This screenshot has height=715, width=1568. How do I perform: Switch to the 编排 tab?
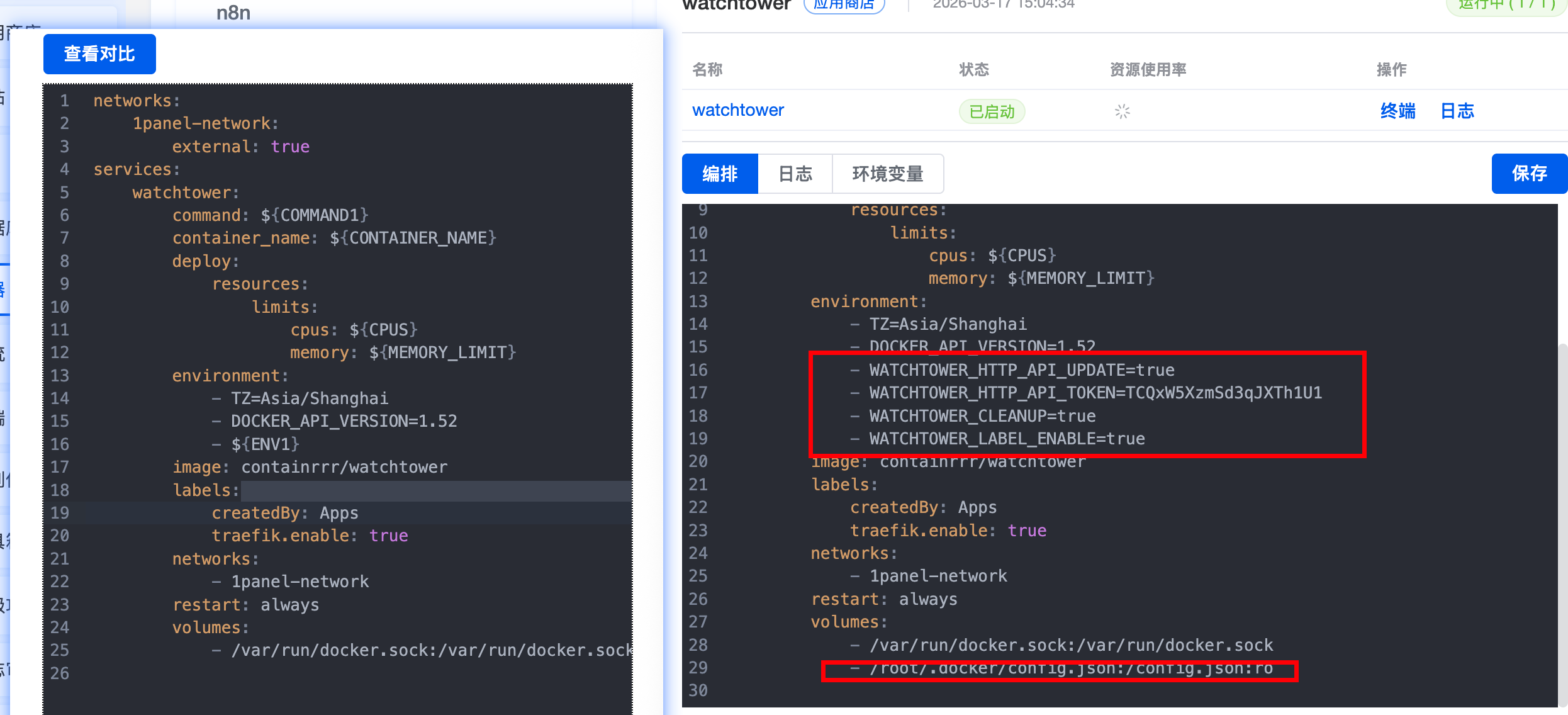coord(720,174)
